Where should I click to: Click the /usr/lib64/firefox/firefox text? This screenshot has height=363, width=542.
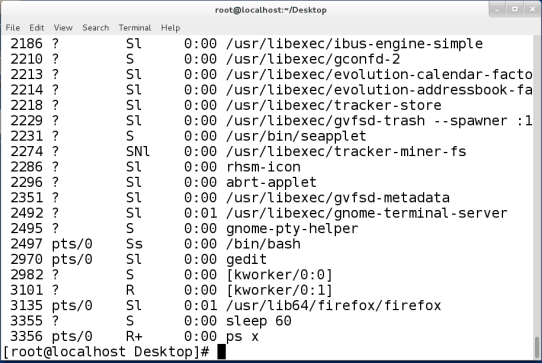[x=334, y=306]
